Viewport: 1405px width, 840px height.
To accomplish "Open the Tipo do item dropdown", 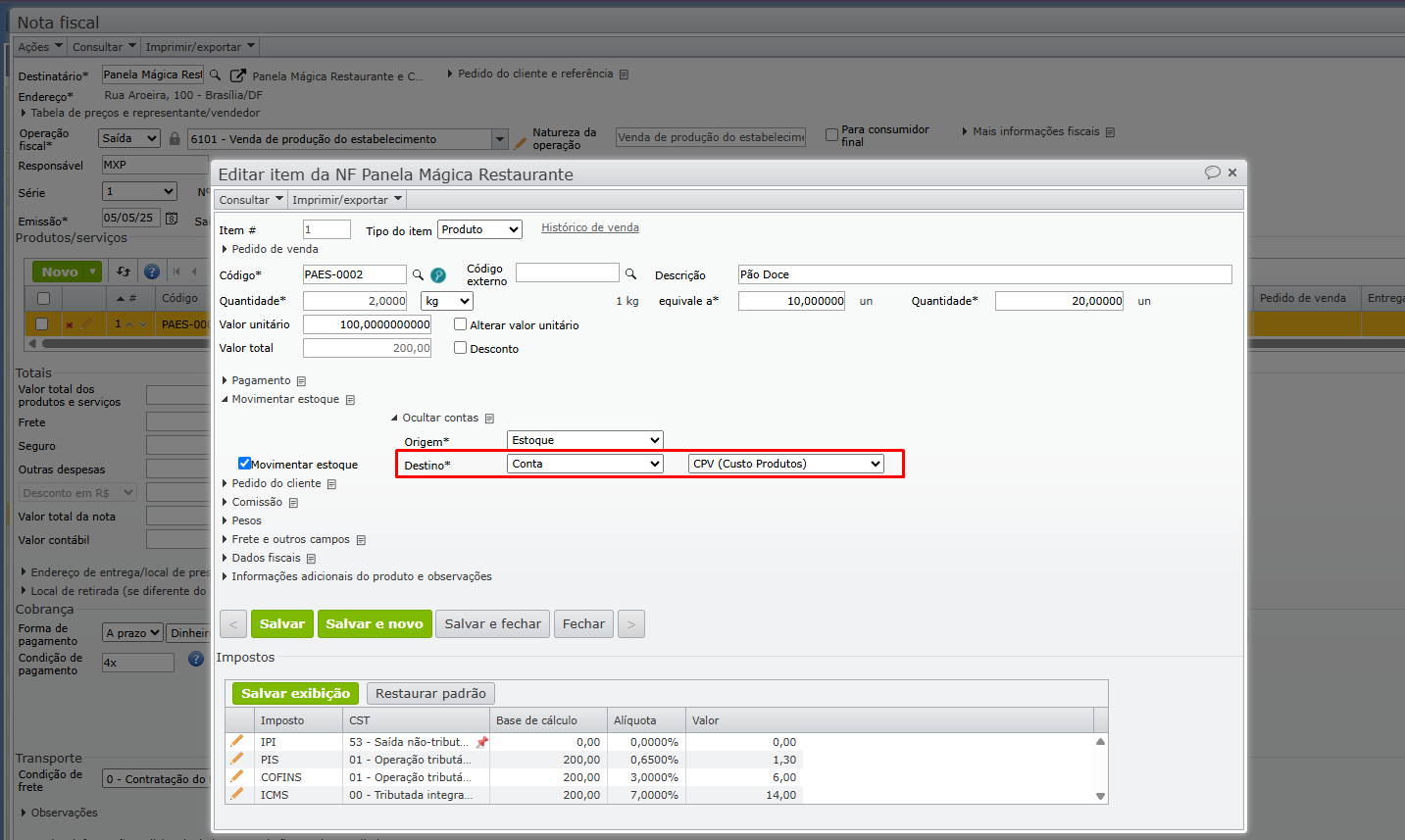I will point(479,229).
